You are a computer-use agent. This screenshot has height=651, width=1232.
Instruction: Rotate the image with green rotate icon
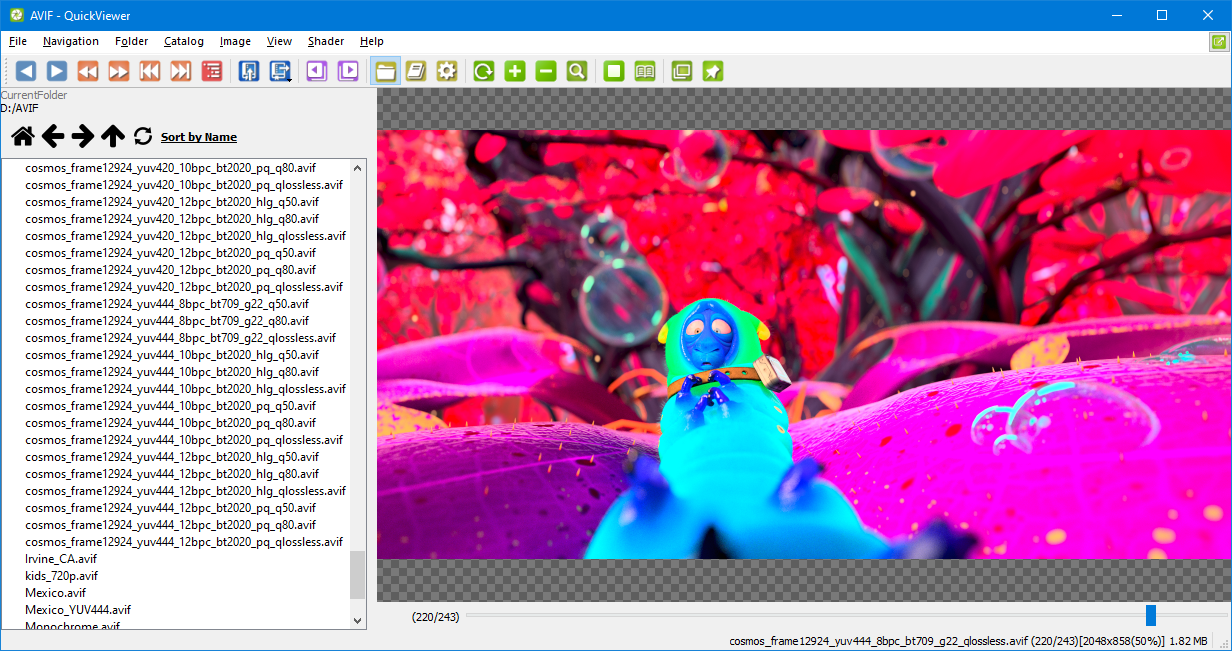pos(484,71)
